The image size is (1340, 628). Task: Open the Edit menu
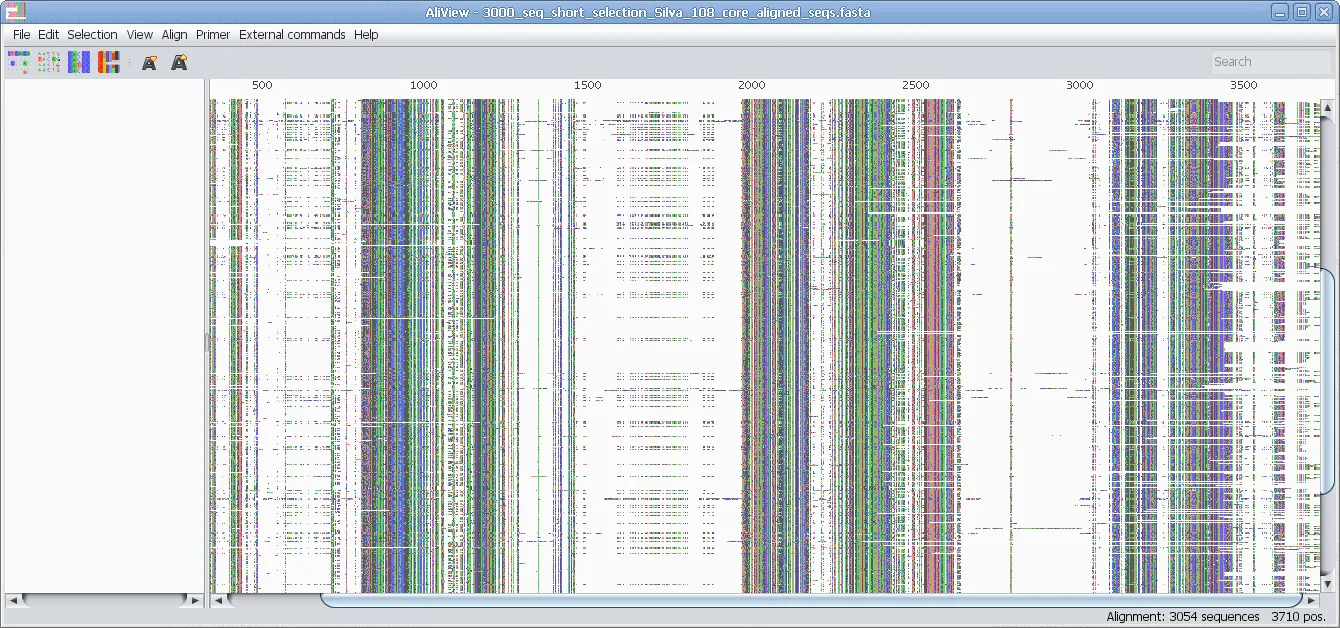tap(48, 34)
